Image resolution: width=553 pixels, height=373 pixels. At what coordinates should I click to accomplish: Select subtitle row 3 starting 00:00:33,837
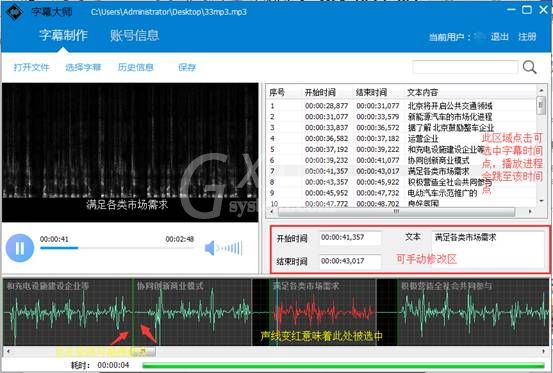(401, 128)
